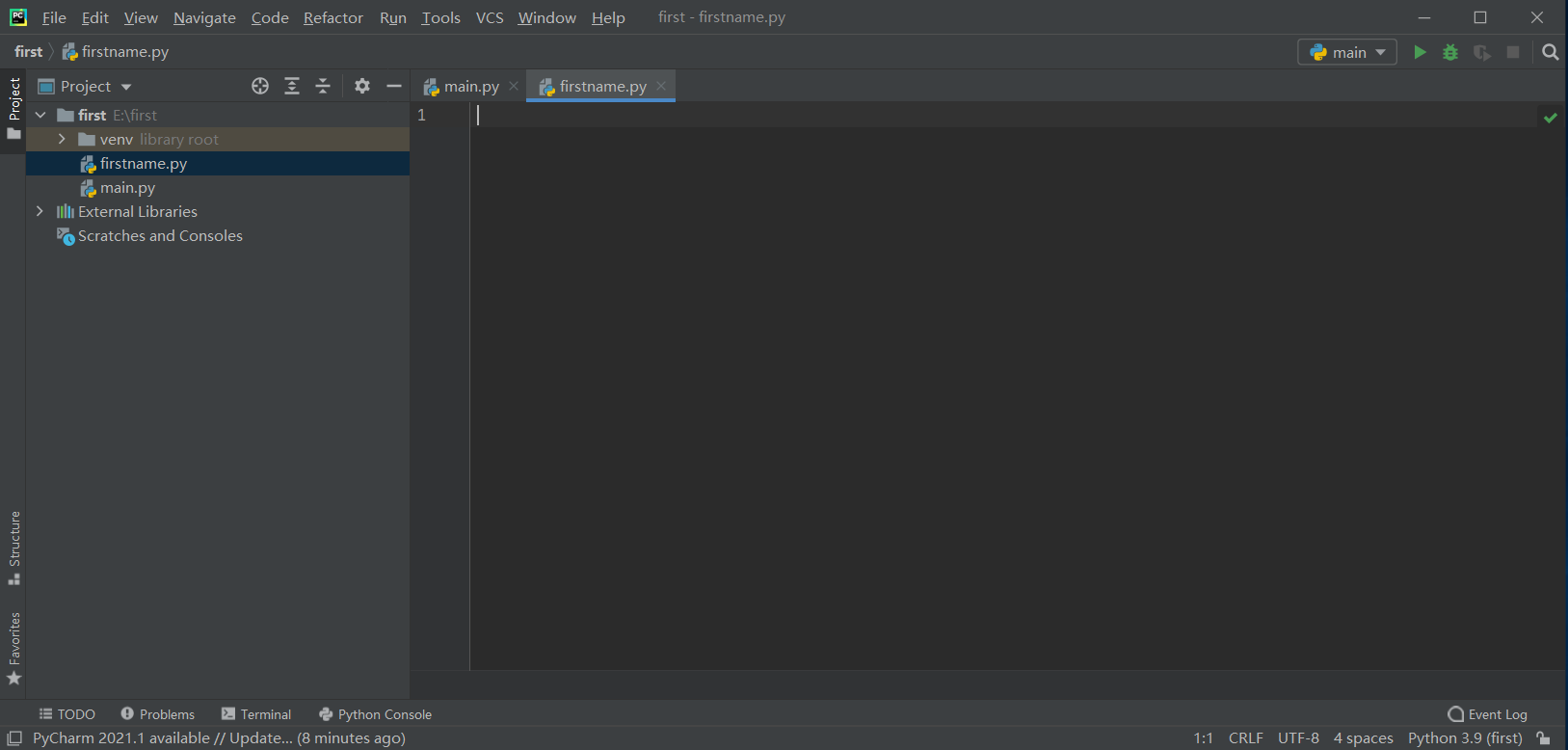Click the 'PyCharm 2021.1 available' status message
Viewport: 1568px width, 750px height.
click(x=219, y=738)
